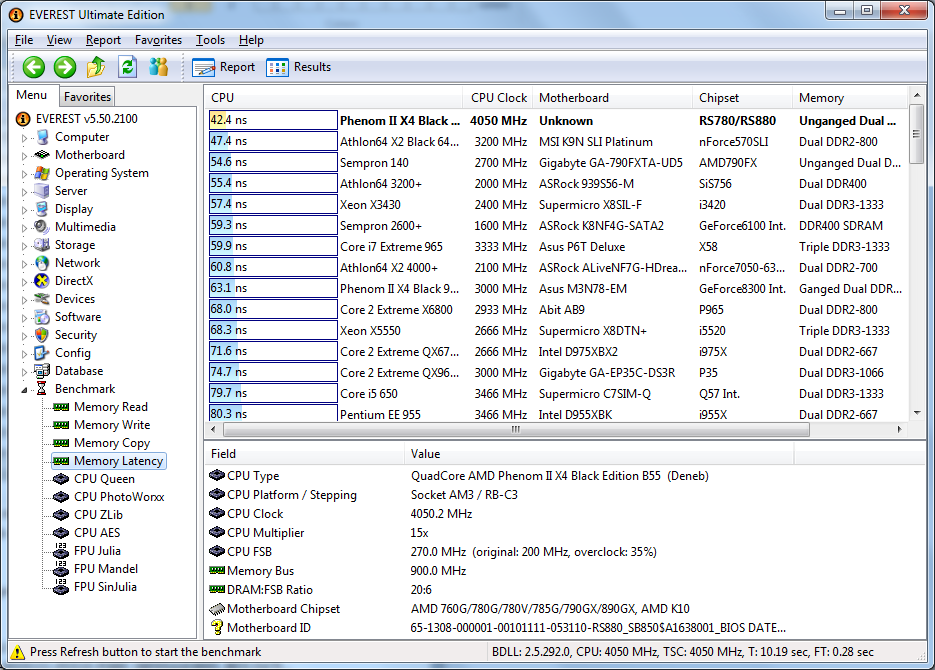The image size is (935, 670).
Task: Click the Refresh toolbar icon
Action: click(127, 67)
